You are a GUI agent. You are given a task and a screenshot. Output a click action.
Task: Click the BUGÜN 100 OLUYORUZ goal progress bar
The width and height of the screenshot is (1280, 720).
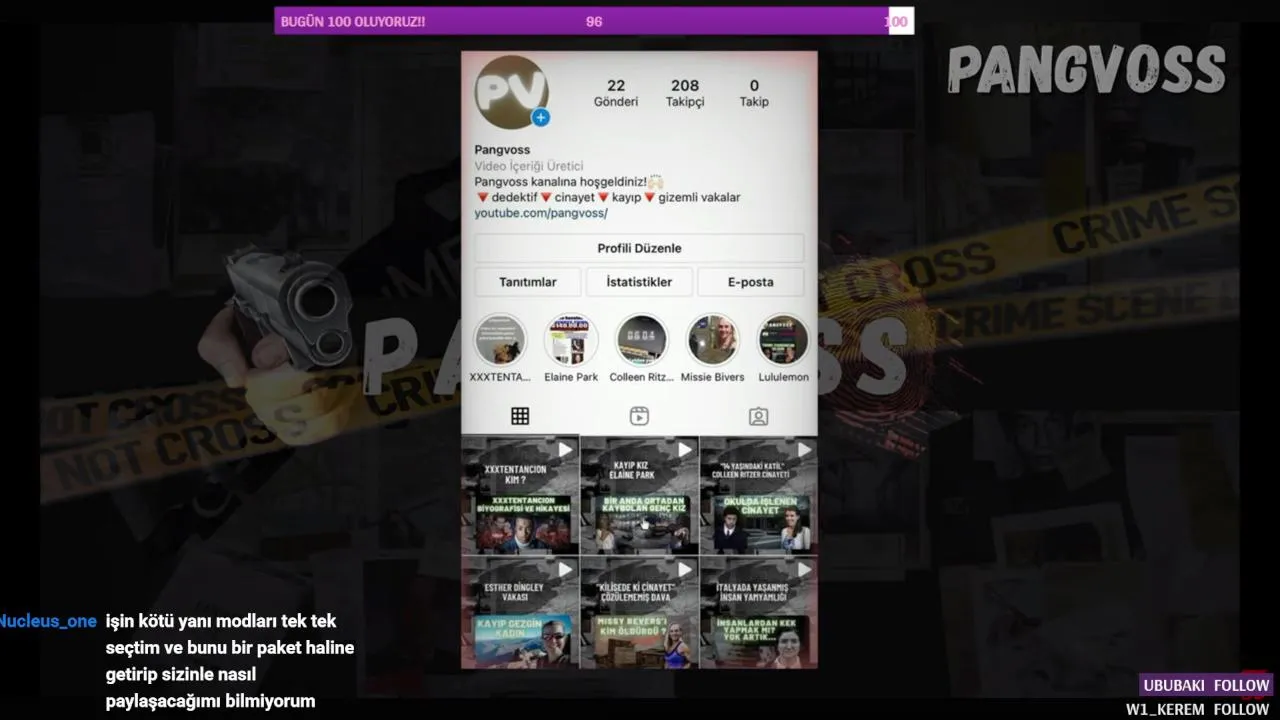pos(594,21)
